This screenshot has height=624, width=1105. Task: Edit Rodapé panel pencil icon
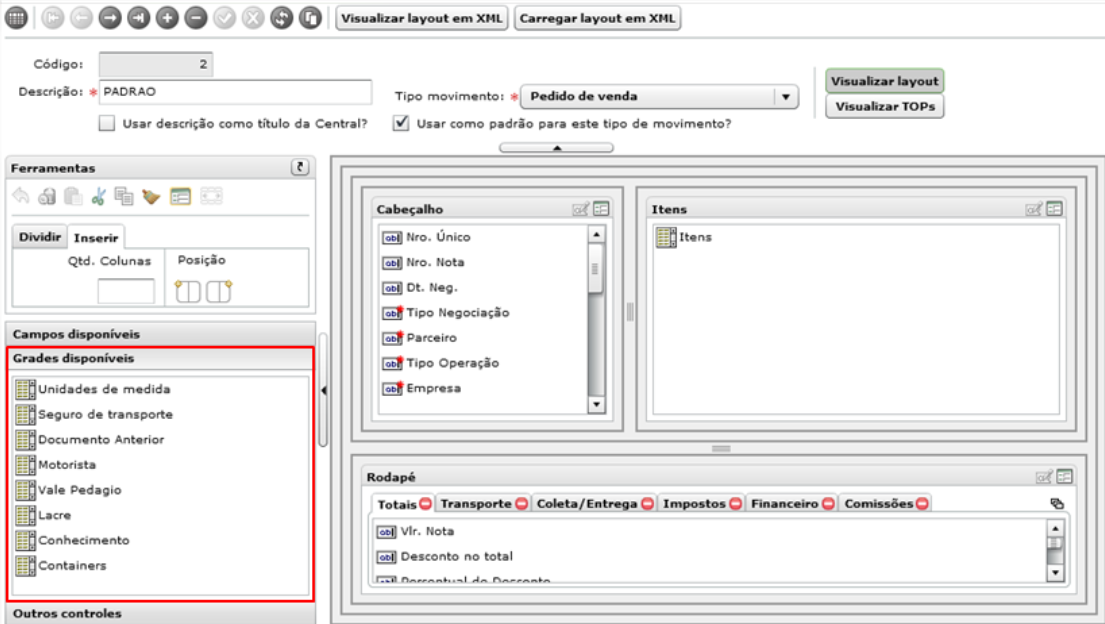(1044, 477)
